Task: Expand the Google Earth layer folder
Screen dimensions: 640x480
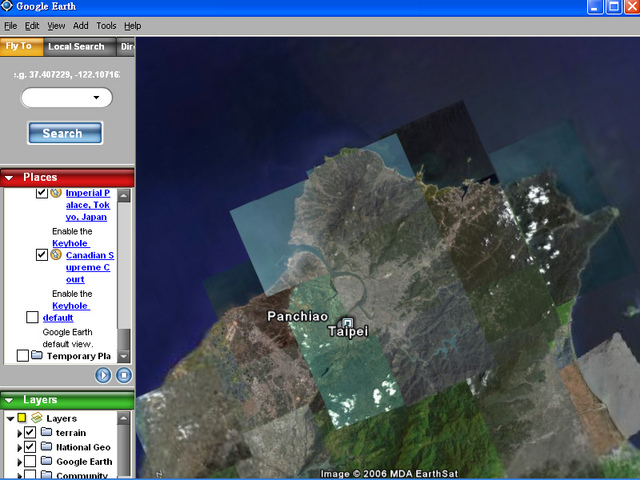Action: [x=19, y=462]
